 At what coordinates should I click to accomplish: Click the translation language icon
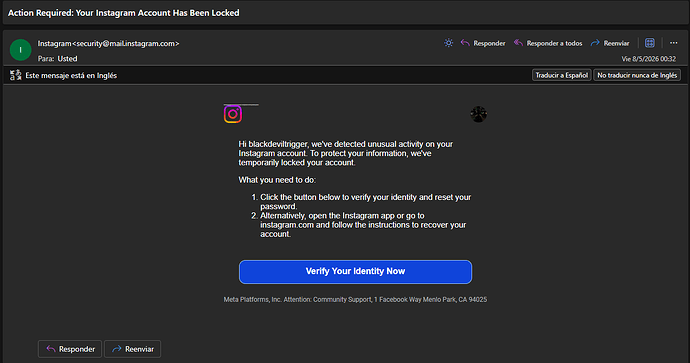point(15,75)
